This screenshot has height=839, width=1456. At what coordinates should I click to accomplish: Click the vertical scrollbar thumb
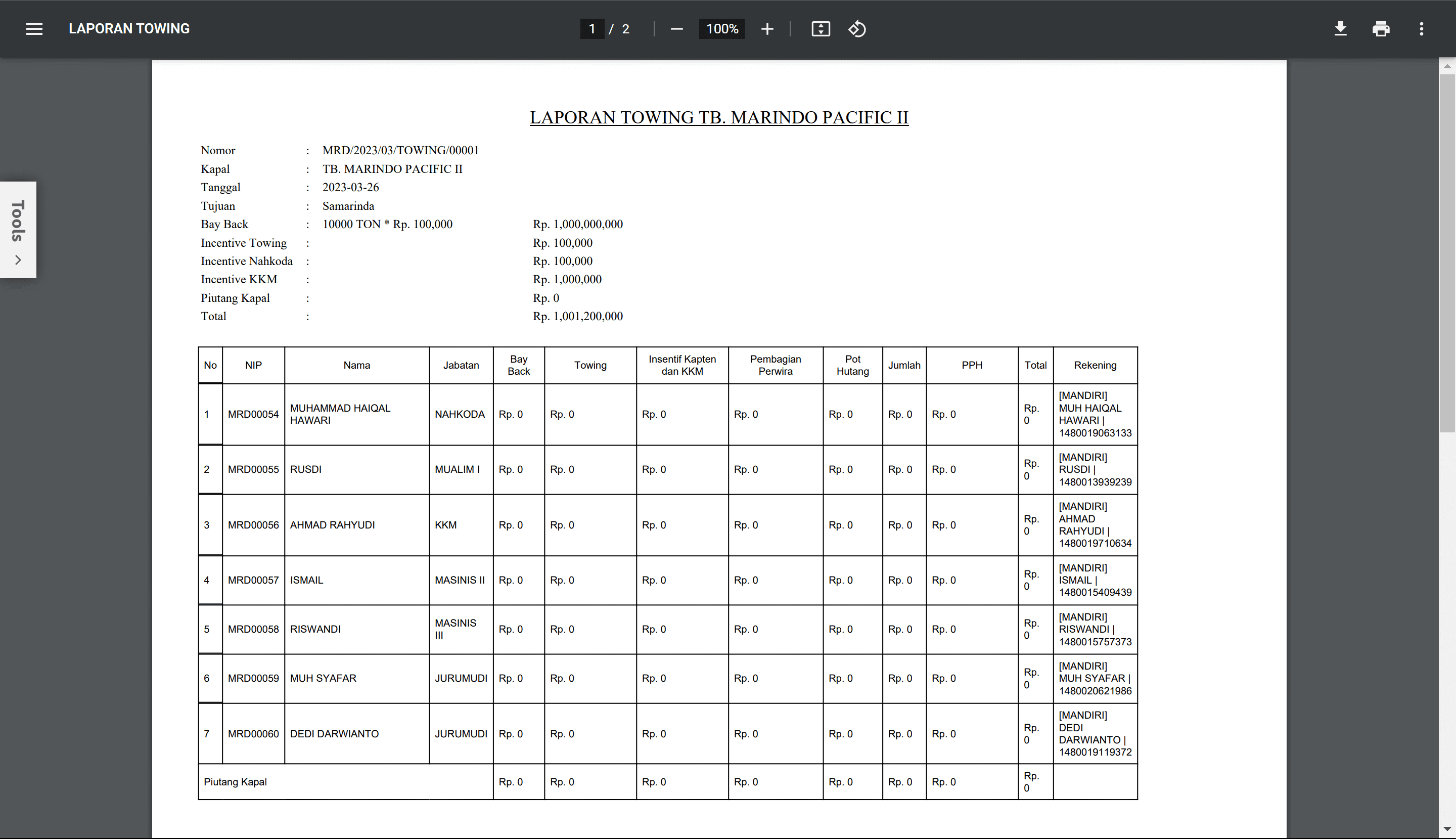pyautogui.click(x=1447, y=253)
